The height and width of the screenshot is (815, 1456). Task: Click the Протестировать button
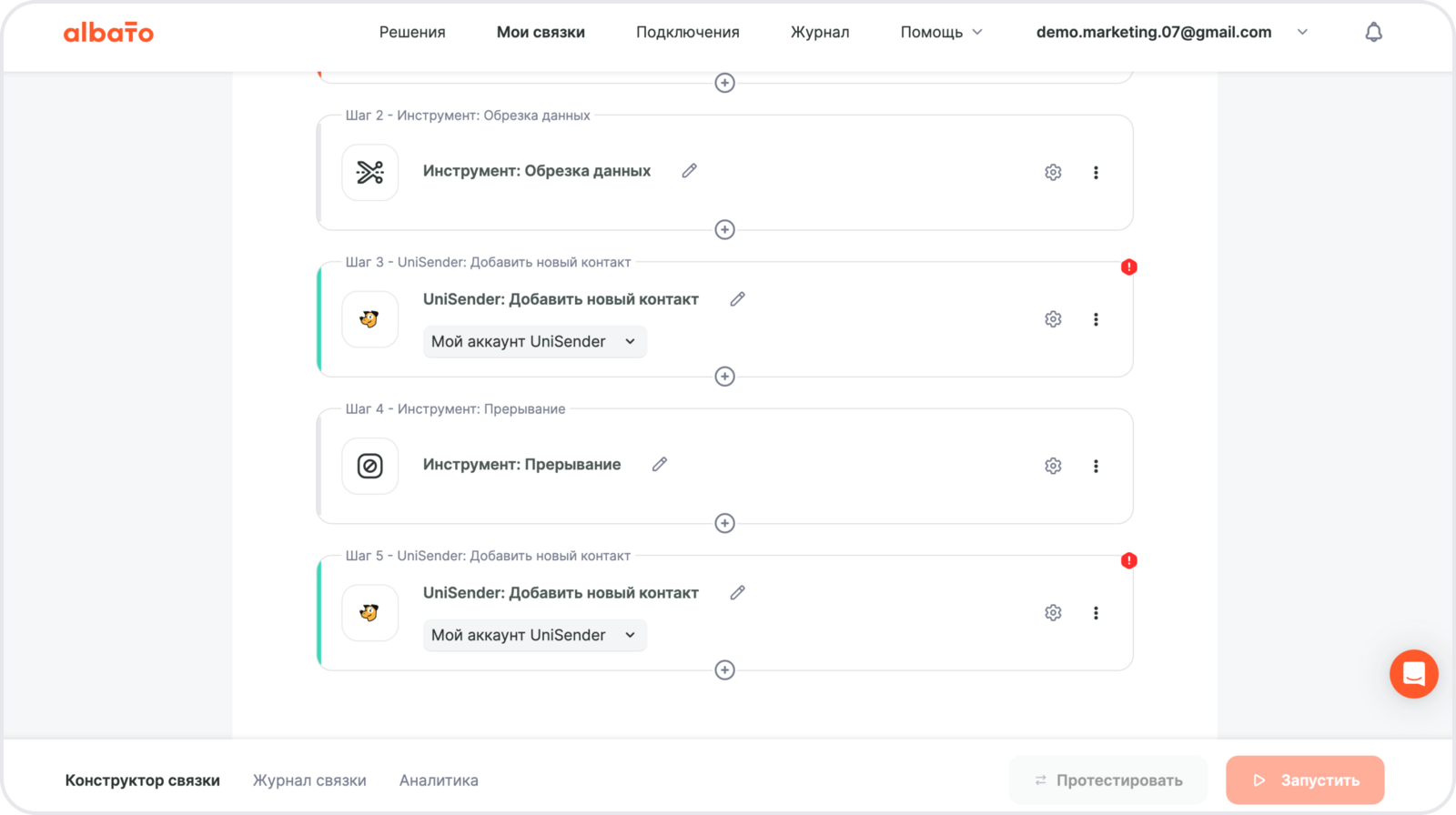1107,780
